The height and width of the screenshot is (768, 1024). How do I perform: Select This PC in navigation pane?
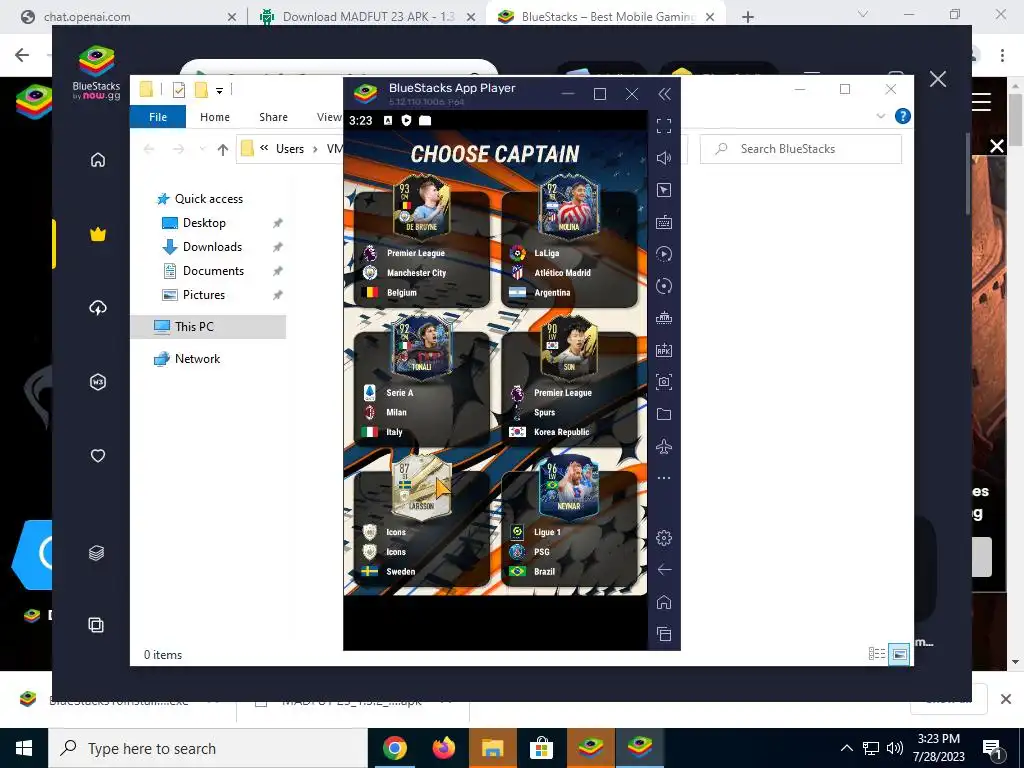click(x=208, y=327)
